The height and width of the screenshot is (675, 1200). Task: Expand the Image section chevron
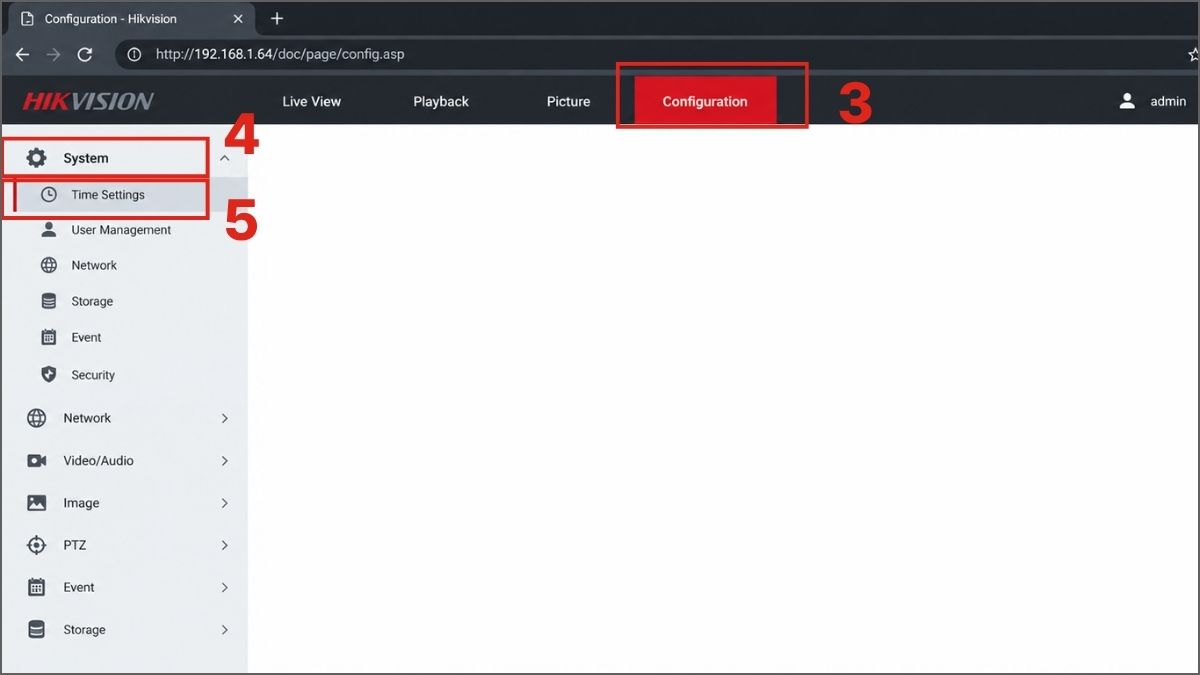click(225, 503)
